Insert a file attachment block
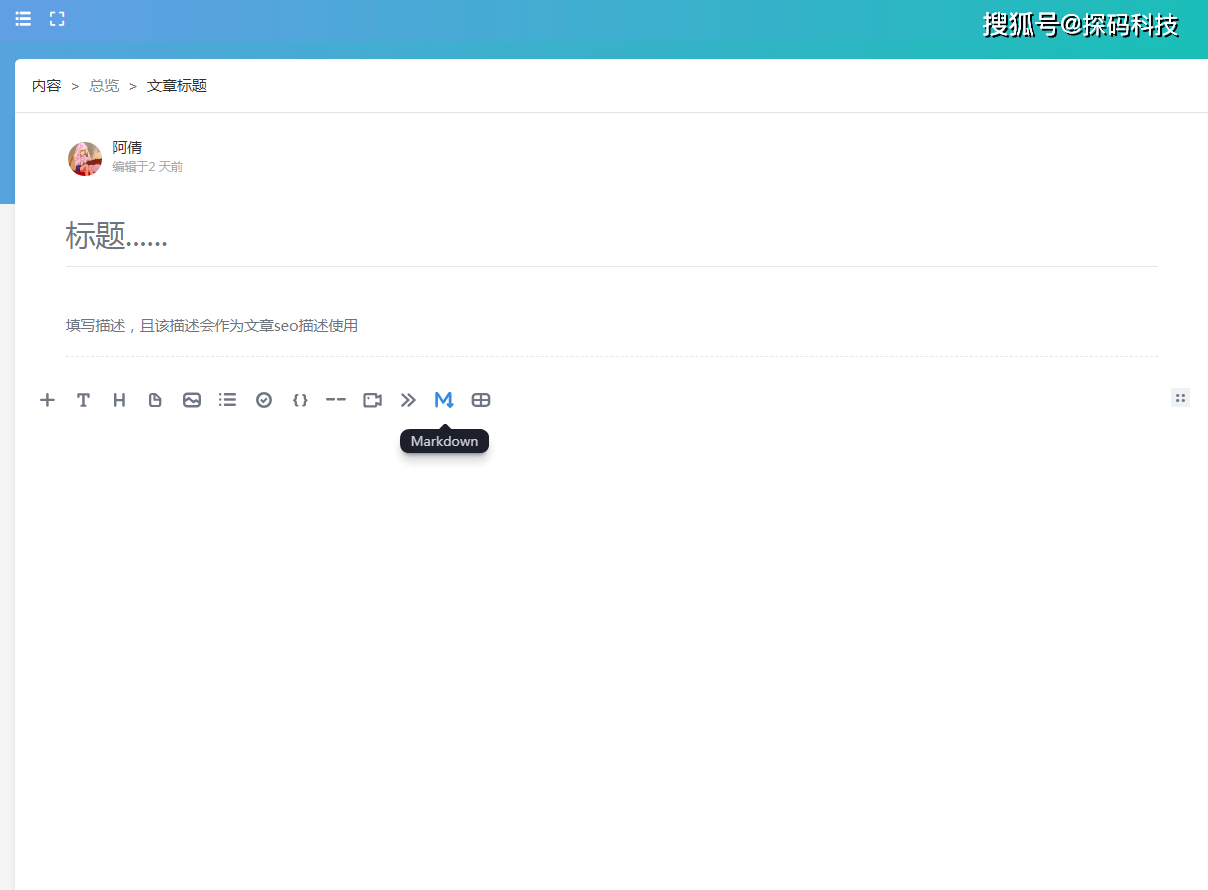This screenshot has width=1208, height=890. click(x=155, y=400)
